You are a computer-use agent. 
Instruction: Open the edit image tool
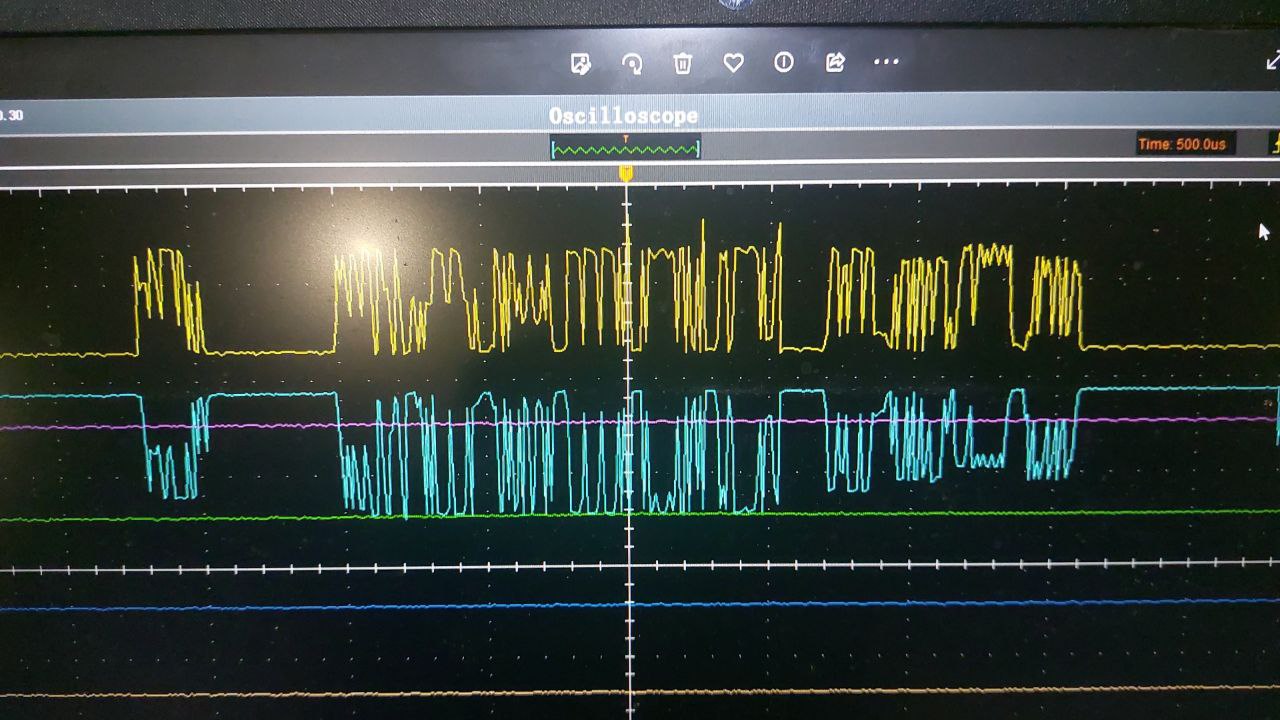[x=581, y=63]
